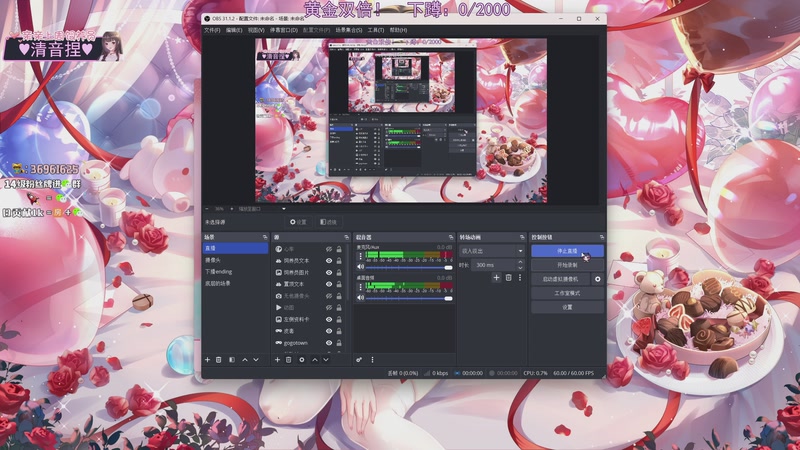Screen dimensions: 800x450
Task: Select the 直播 scene
Action: pyautogui.click(x=235, y=248)
